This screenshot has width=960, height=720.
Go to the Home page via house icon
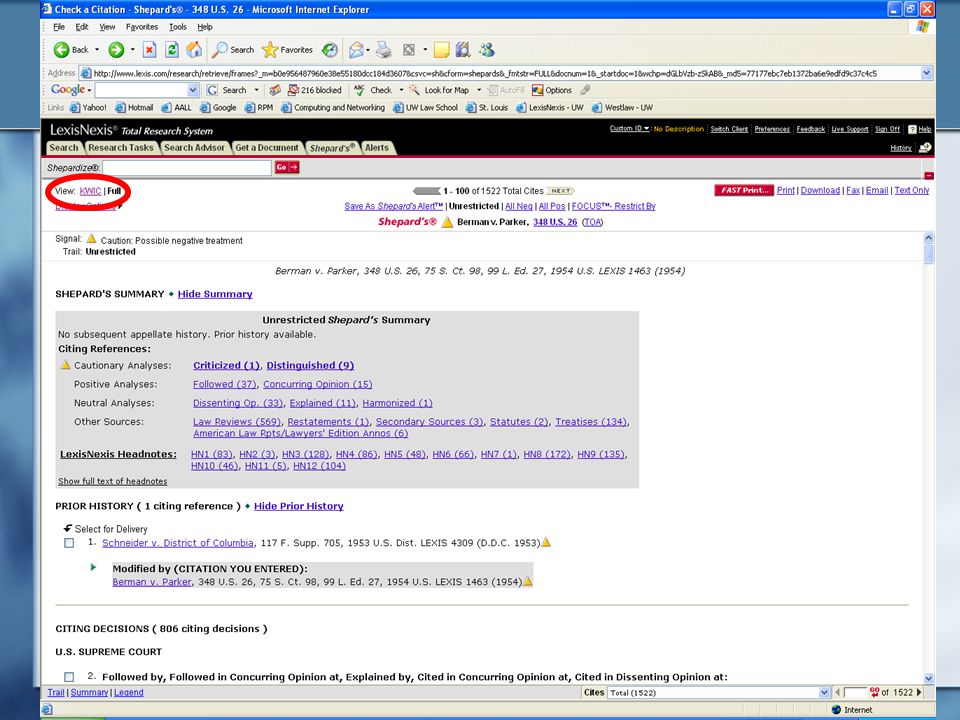[194, 50]
